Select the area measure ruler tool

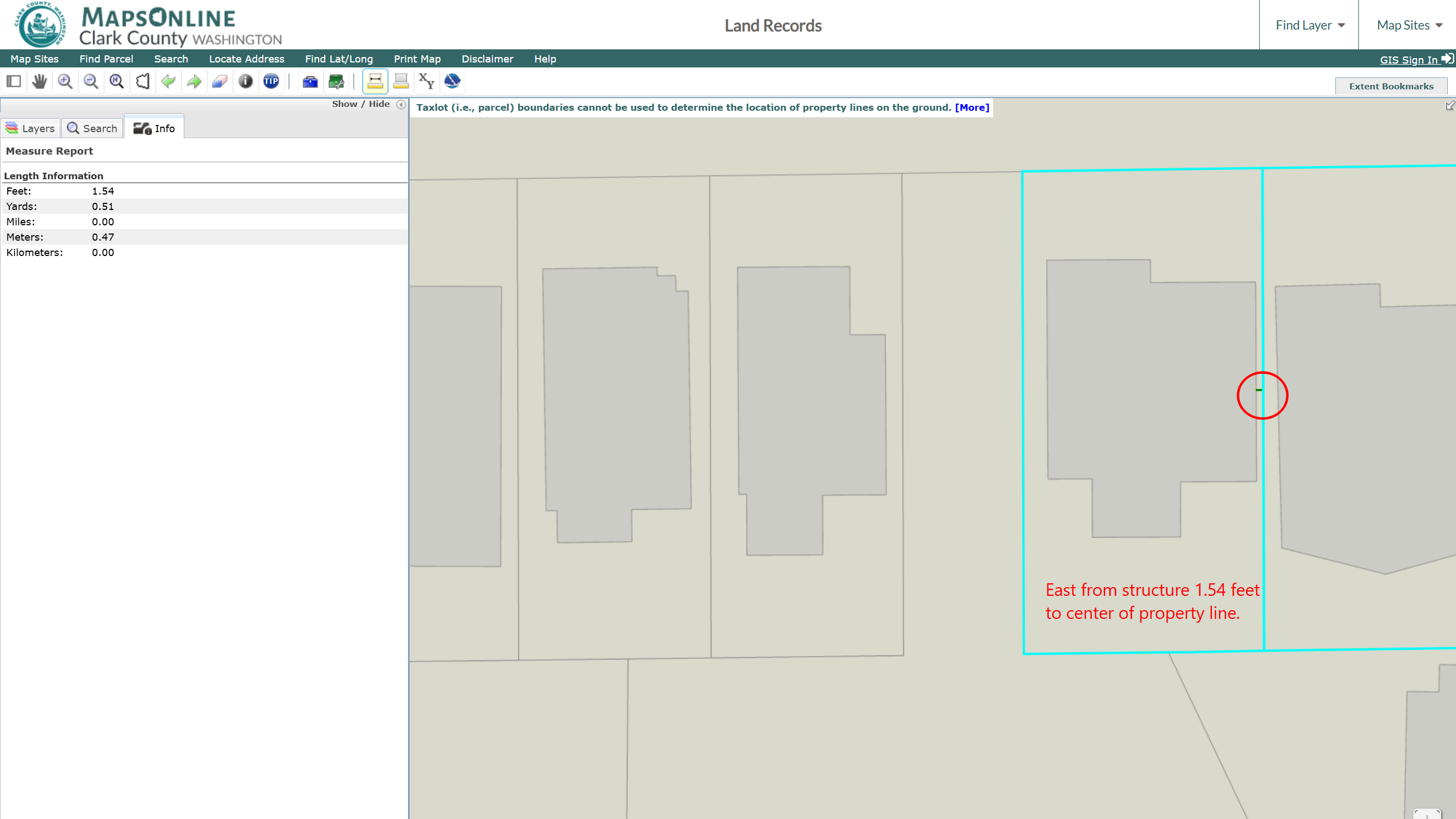(x=401, y=81)
